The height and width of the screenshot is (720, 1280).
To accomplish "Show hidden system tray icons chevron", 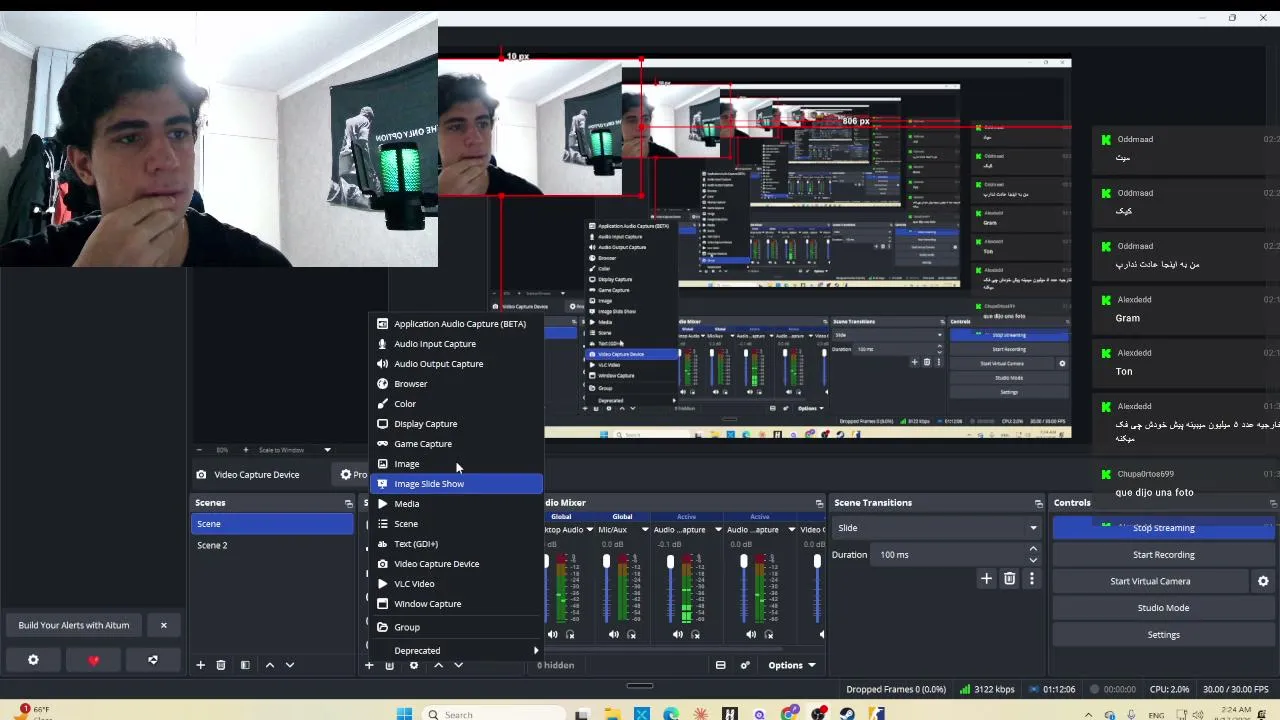I will tap(1088, 714).
